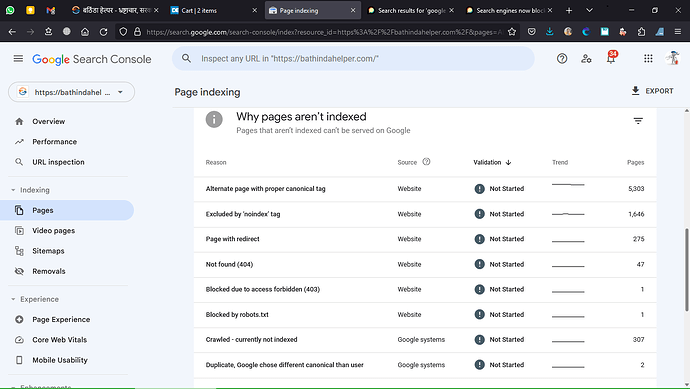This screenshot has width=690, height=389.
Task: Click the page vertical scrollbar thumb
Action: click(x=686, y=269)
